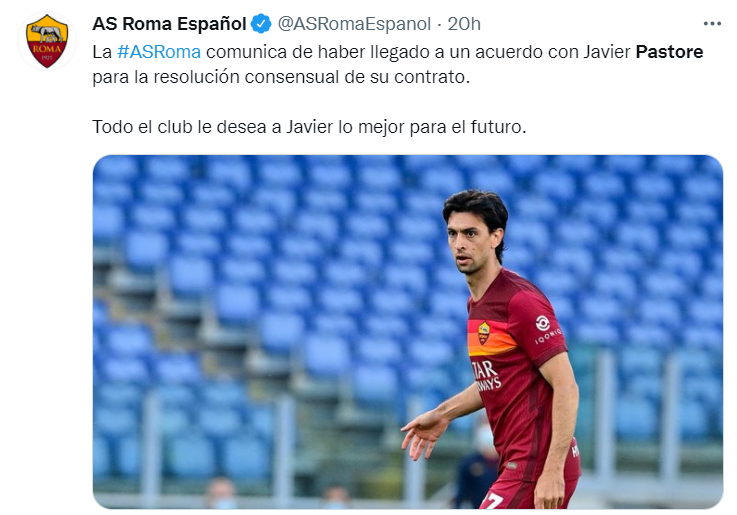Screen dimensions: 737x515
Task: Click the blue verified badge
Action: (x=261, y=23)
